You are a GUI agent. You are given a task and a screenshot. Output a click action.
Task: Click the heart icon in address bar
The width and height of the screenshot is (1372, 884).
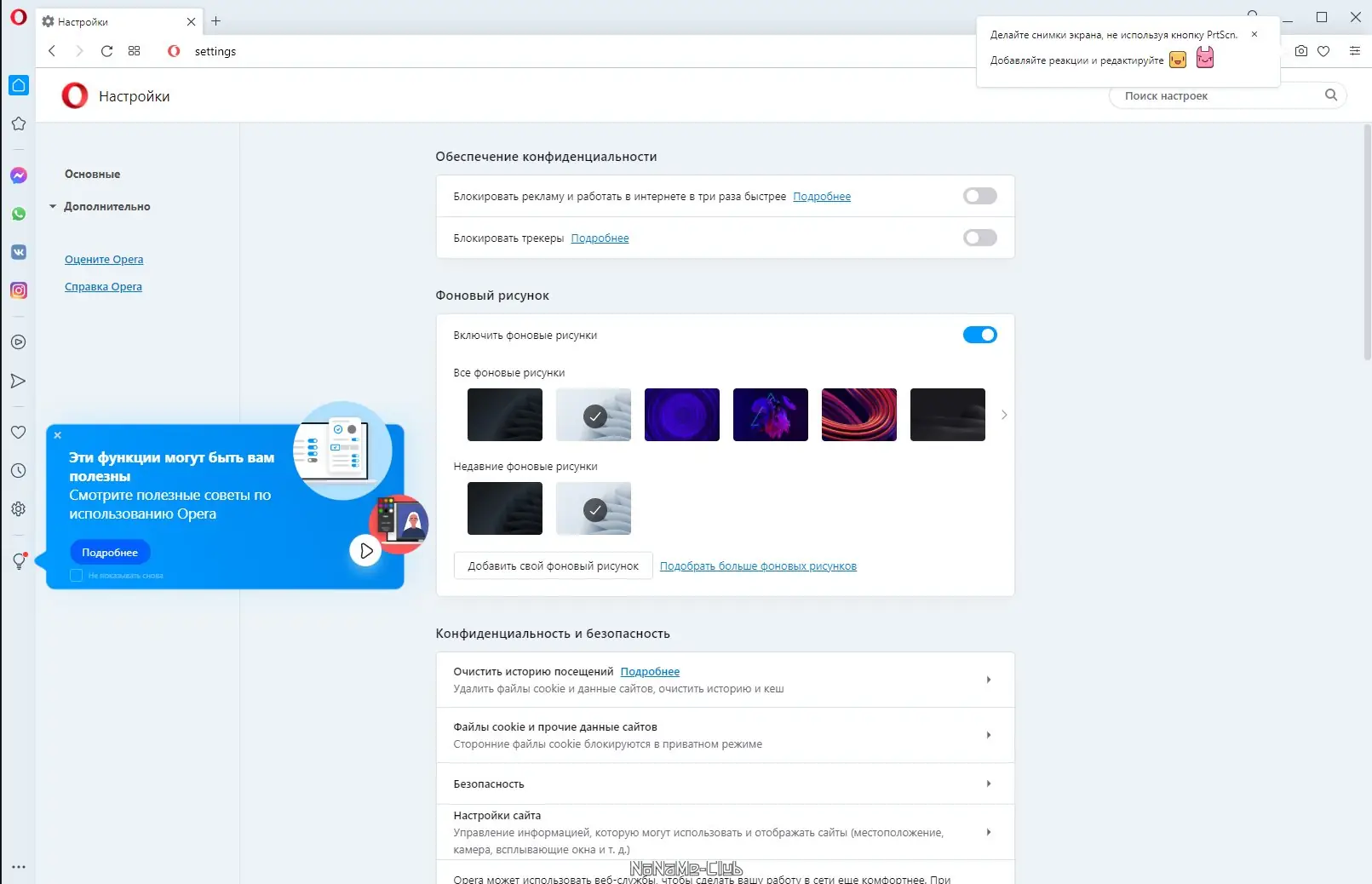pyautogui.click(x=1323, y=51)
